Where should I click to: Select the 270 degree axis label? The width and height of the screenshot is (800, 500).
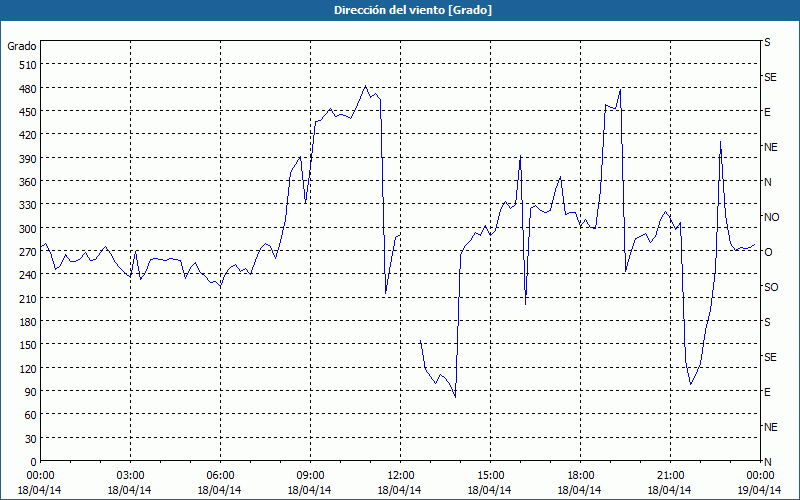pyautogui.click(x=28, y=252)
